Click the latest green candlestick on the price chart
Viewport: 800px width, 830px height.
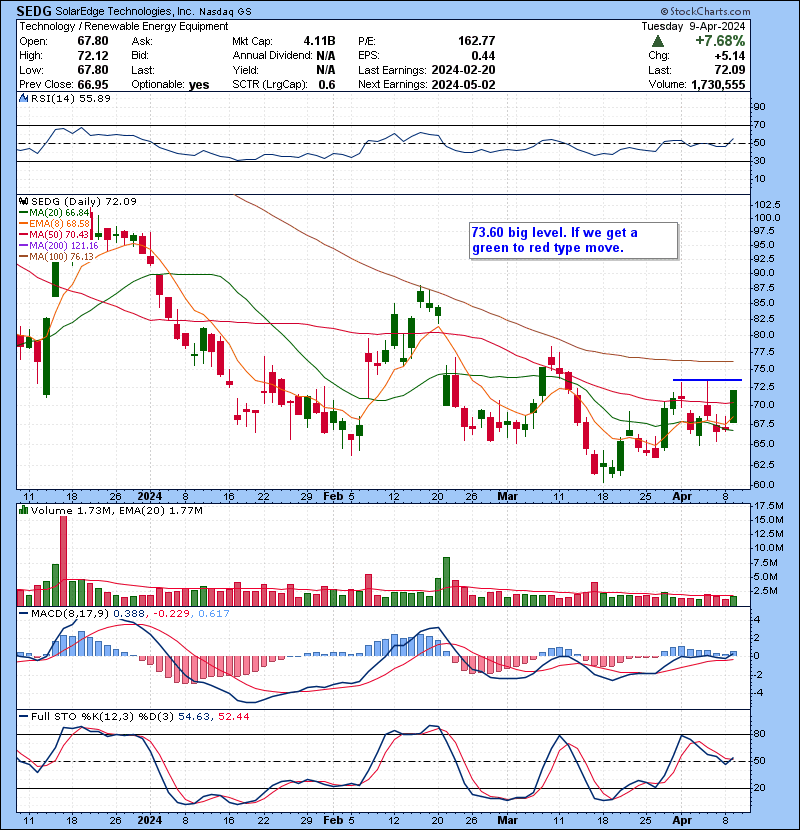point(733,406)
